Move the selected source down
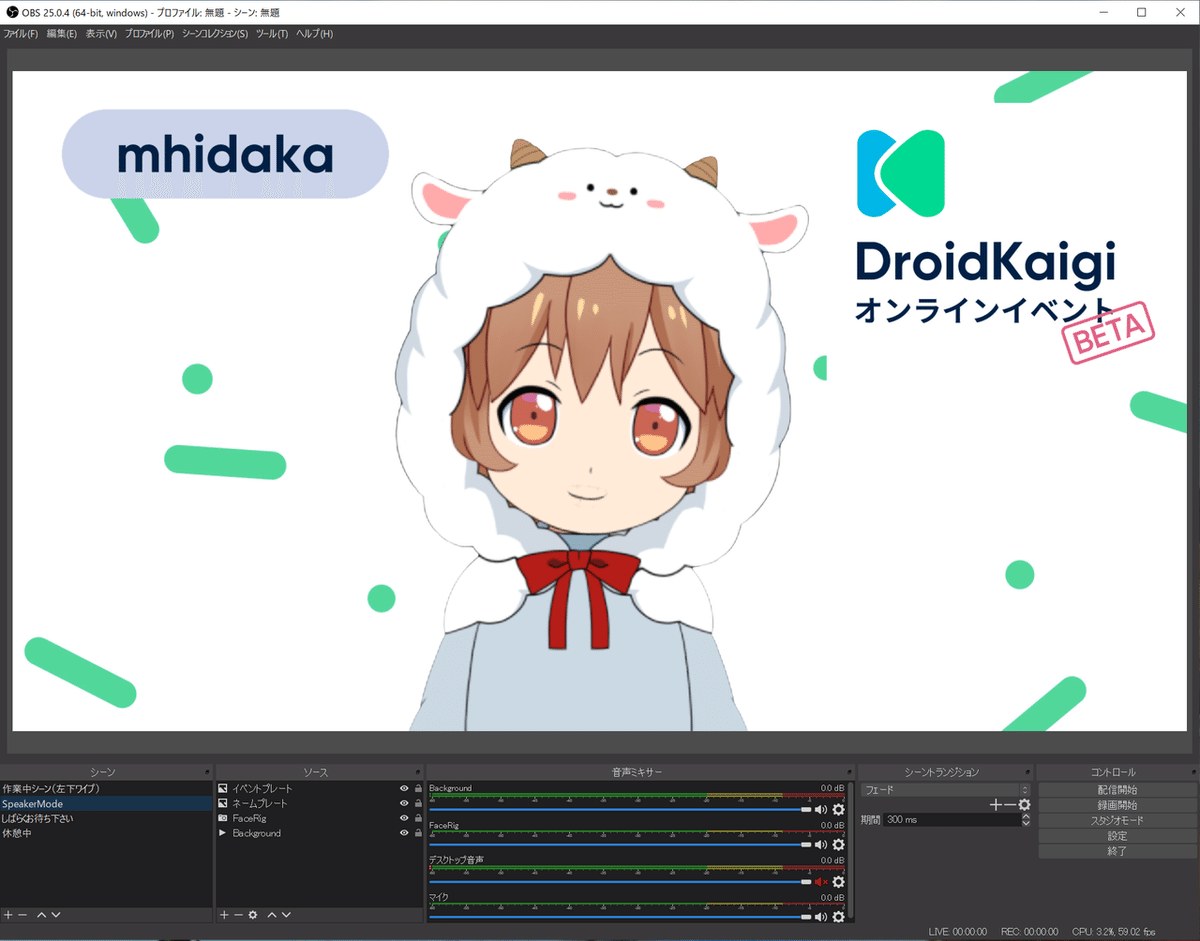 [x=286, y=915]
